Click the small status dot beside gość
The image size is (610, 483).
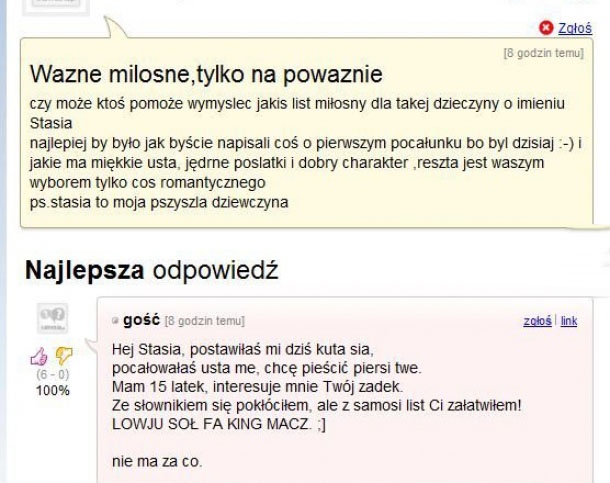pyautogui.click(x=115, y=321)
